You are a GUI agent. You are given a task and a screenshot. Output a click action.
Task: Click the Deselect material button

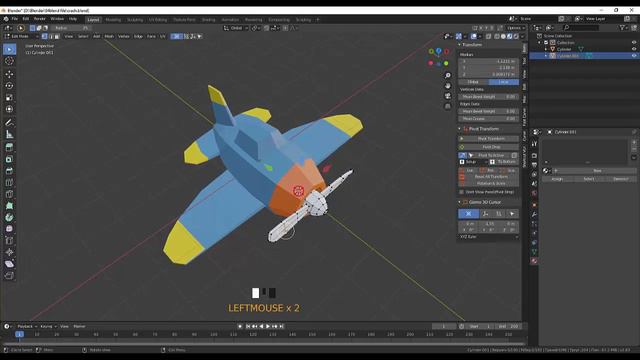[x=621, y=179]
